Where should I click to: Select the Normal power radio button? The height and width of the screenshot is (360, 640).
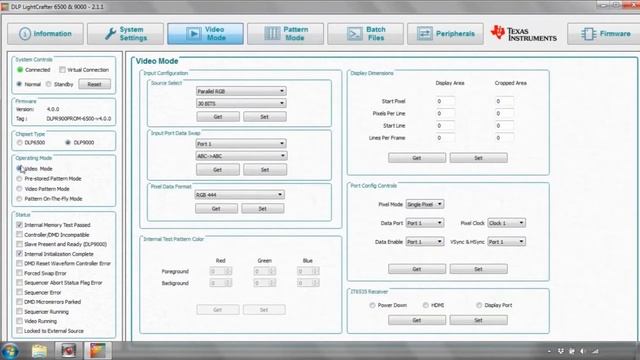coord(19,84)
